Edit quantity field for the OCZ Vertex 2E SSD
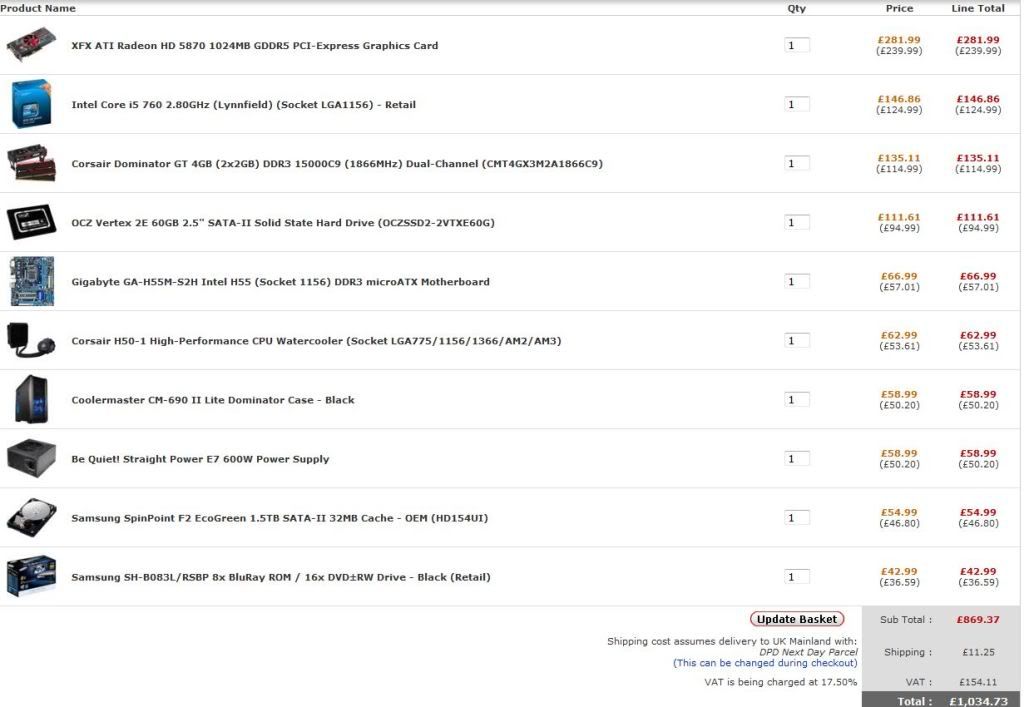 [797, 222]
